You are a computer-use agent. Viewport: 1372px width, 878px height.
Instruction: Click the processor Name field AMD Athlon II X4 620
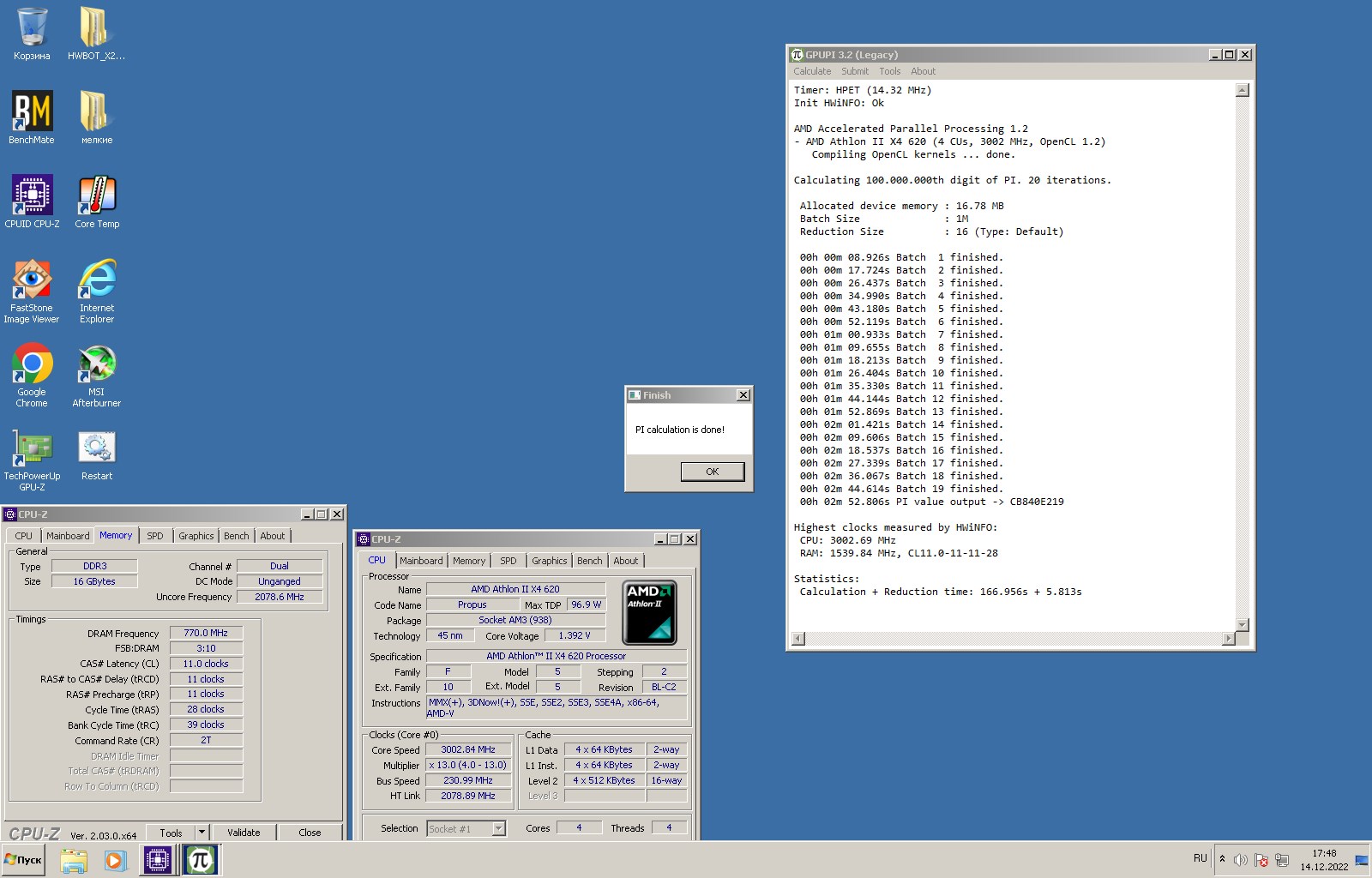[515, 589]
